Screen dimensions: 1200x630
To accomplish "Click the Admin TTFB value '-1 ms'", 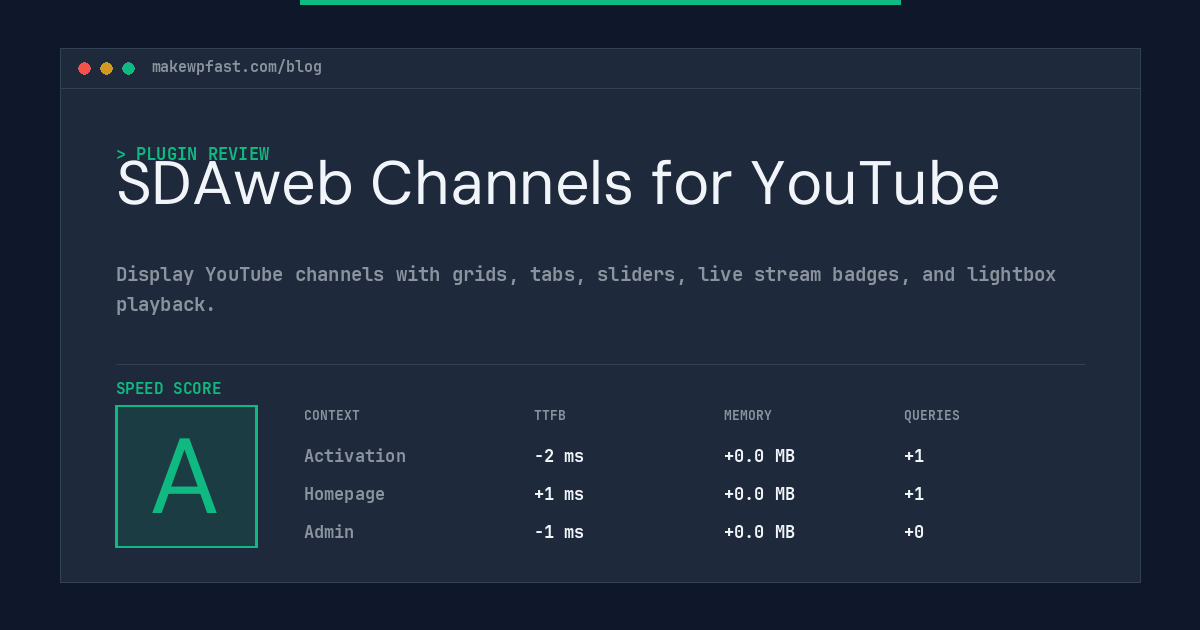I will point(559,532).
